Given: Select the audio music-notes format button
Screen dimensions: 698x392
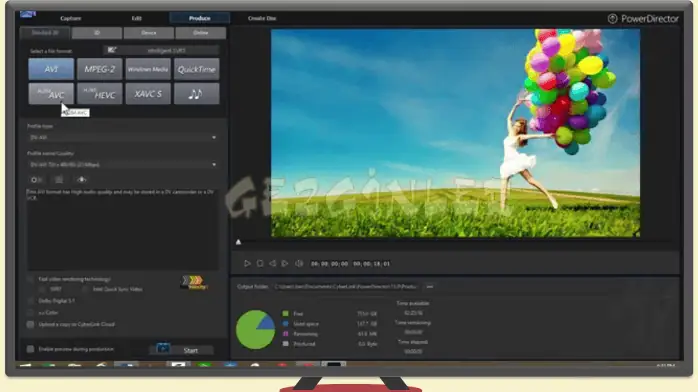Looking at the screenshot, I should pyautogui.click(x=197, y=94).
